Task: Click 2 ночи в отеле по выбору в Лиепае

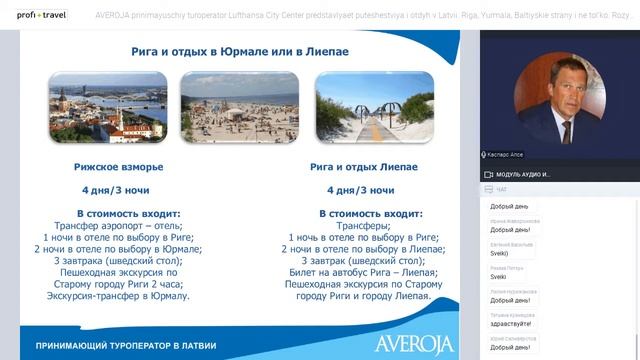Action: pyautogui.click(x=363, y=249)
